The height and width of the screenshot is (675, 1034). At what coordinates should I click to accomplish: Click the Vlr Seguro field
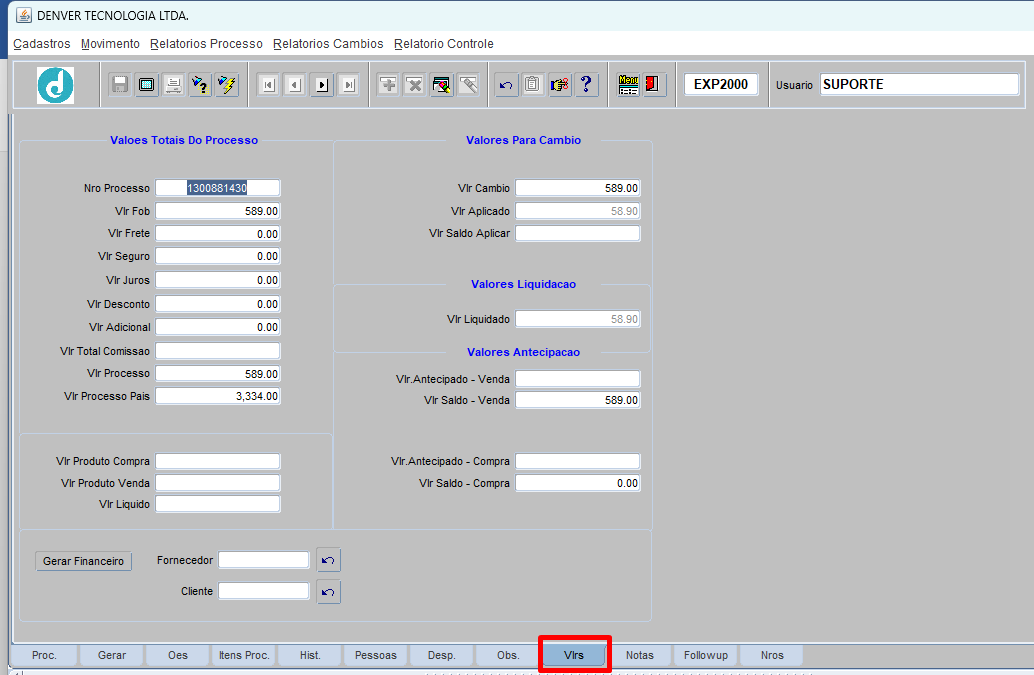pyautogui.click(x=218, y=256)
